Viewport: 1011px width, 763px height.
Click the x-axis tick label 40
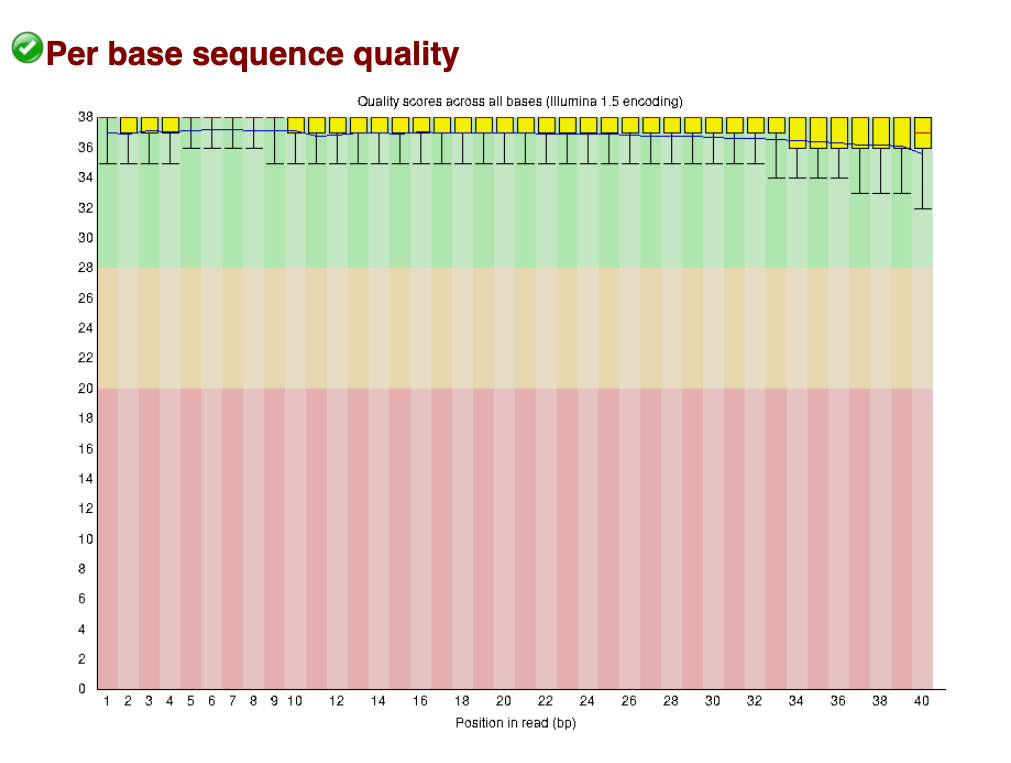[922, 701]
